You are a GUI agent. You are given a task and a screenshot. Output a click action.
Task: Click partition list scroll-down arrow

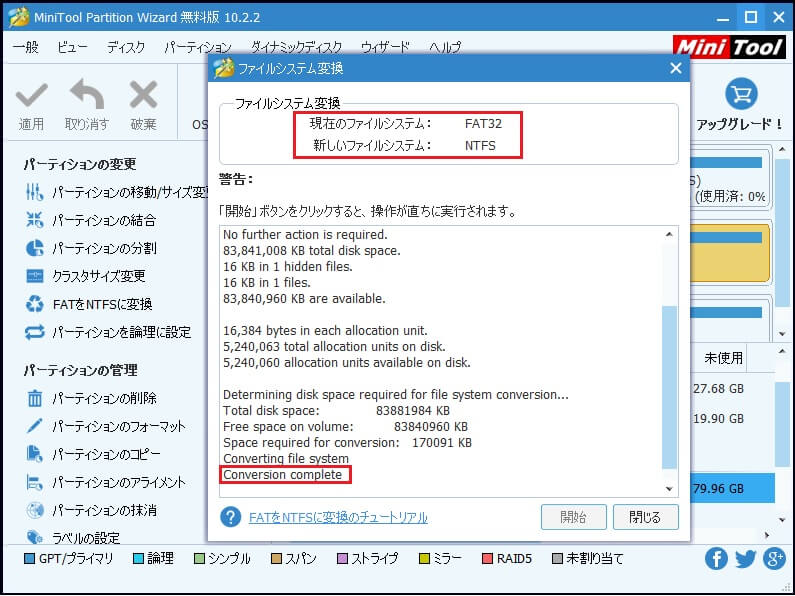(782, 520)
